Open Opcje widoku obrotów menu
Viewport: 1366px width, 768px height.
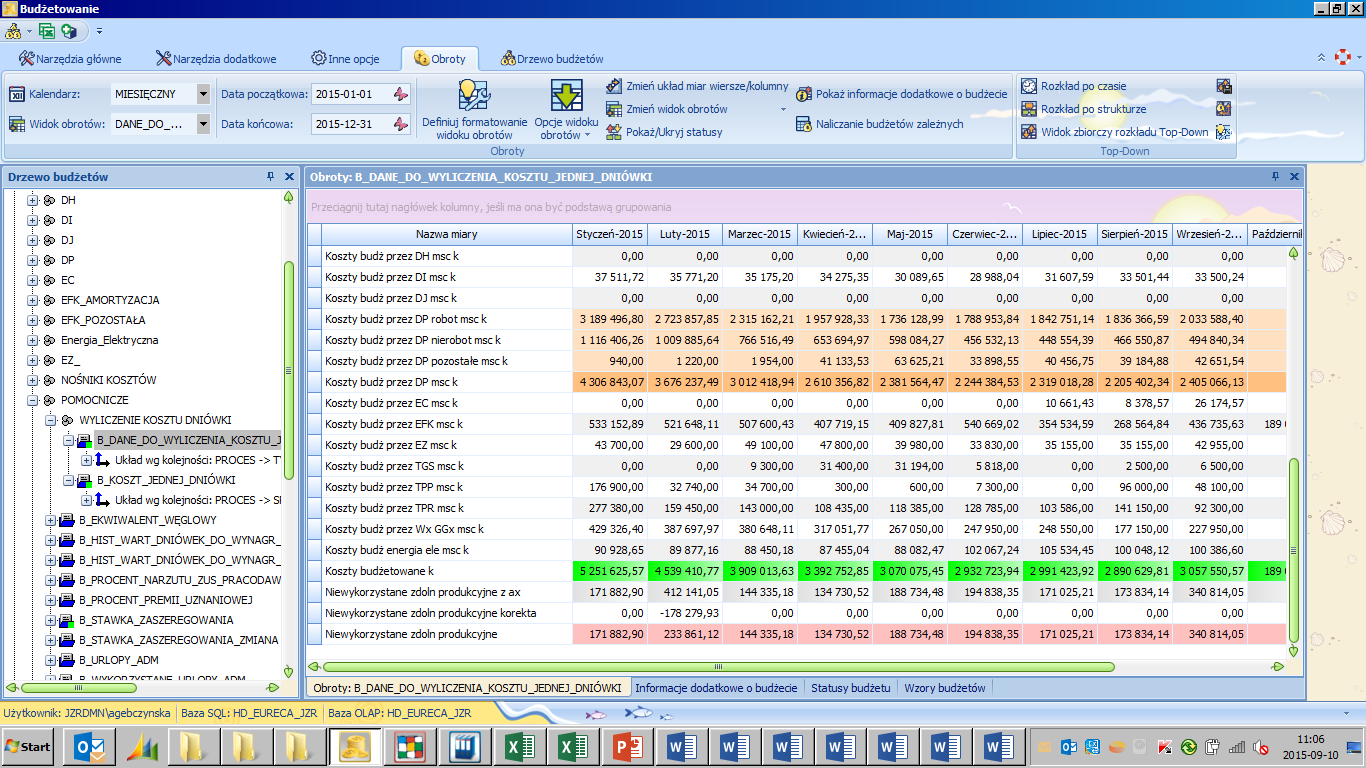(566, 110)
